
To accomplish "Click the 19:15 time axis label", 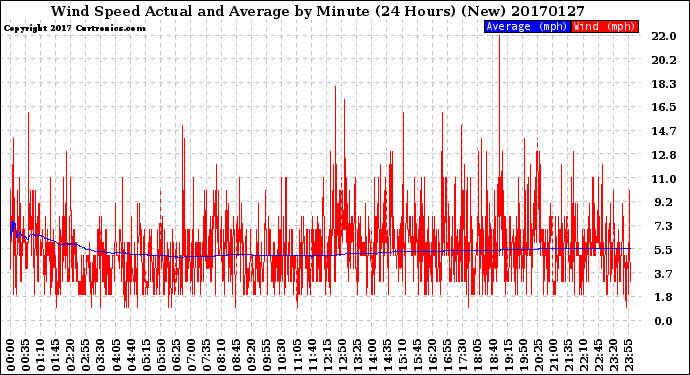I will pyautogui.click(x=508, y=355).
